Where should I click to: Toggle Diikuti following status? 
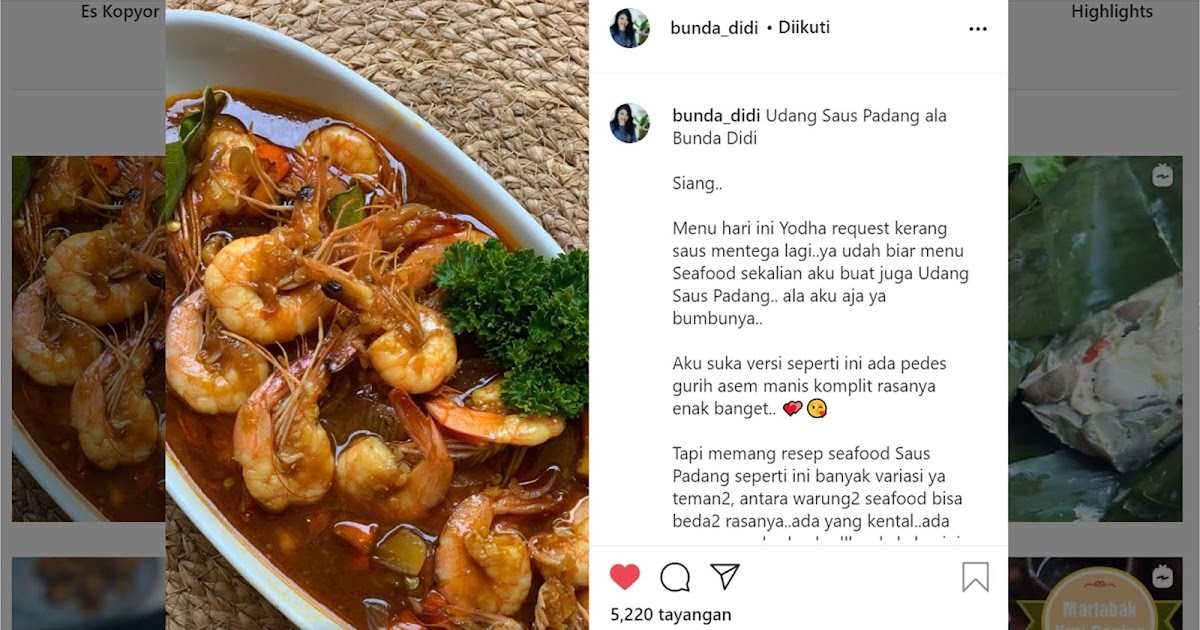803,28
